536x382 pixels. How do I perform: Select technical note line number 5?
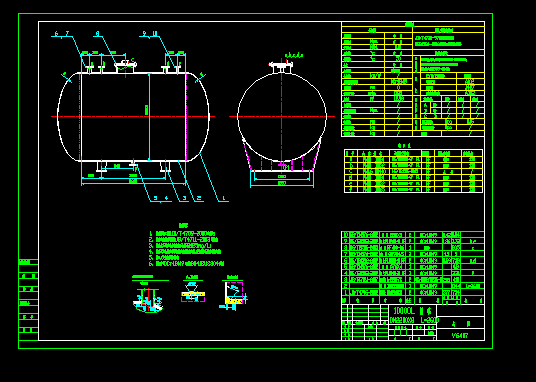[164, 258]
